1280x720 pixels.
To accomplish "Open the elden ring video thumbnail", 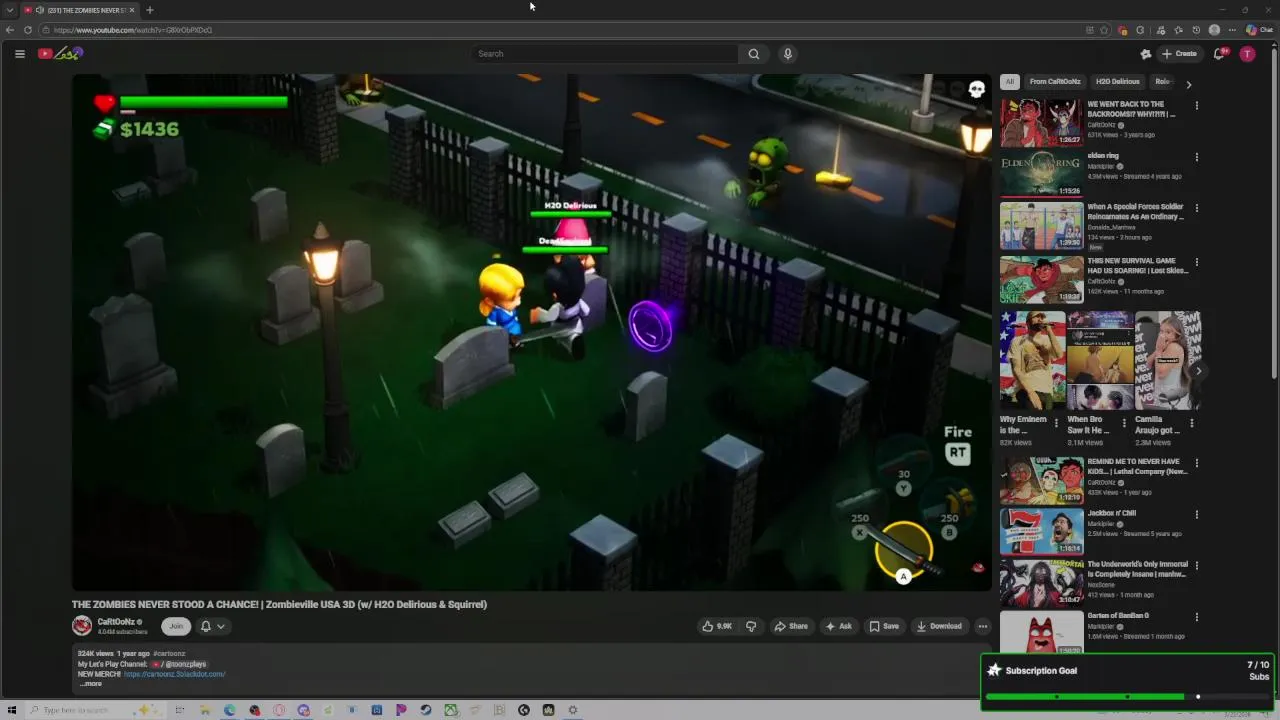I will pyautogui.click(x=1041, y=174).
